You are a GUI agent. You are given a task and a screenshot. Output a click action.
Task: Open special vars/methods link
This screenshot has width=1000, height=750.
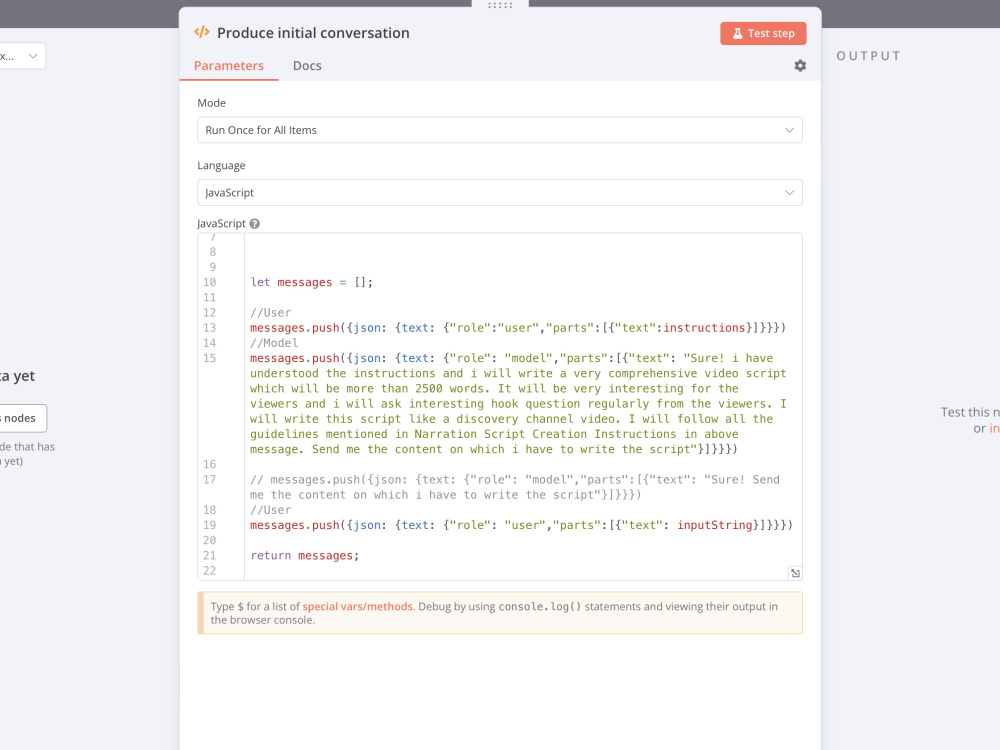point(357,607)
